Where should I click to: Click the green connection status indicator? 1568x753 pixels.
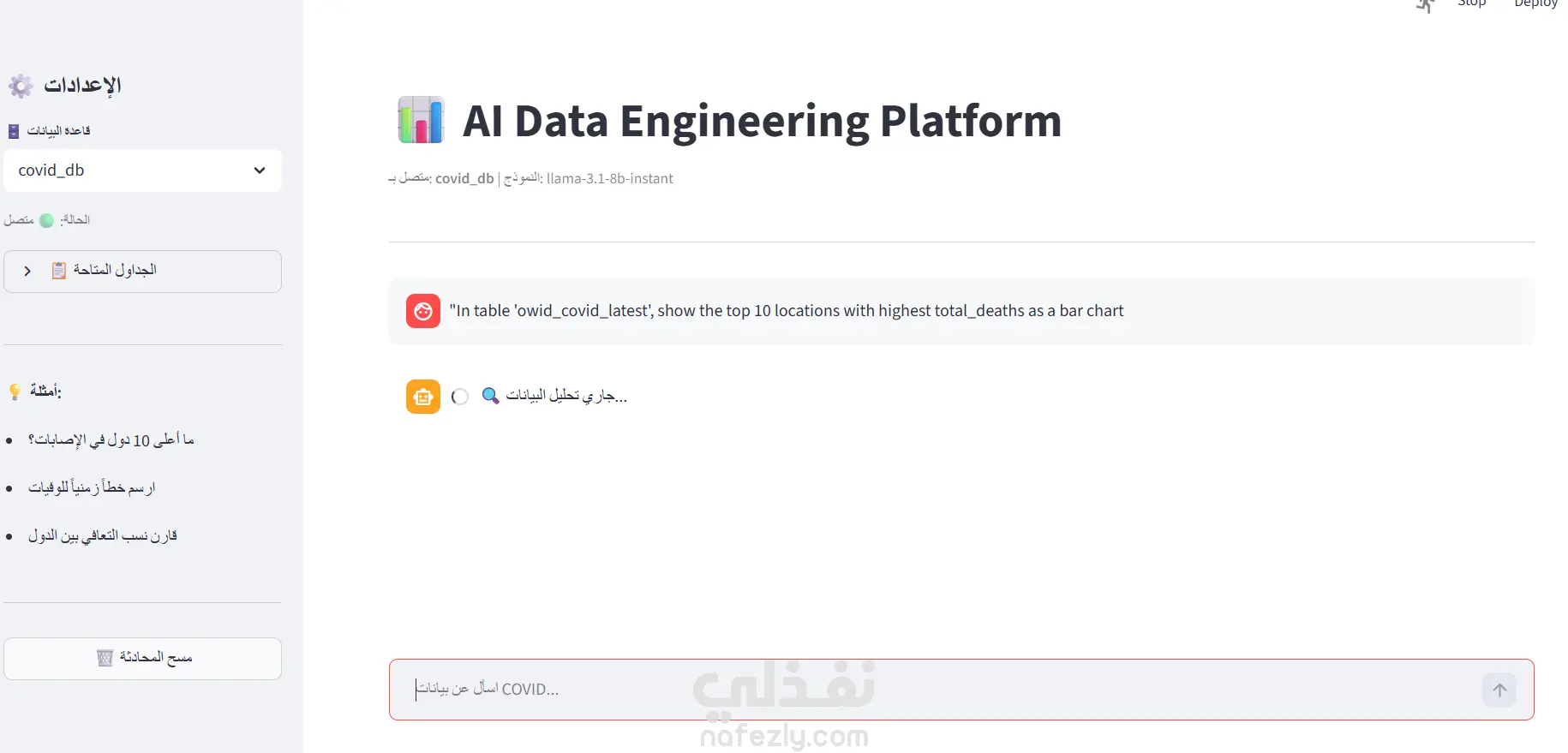[x=47, y=220]
